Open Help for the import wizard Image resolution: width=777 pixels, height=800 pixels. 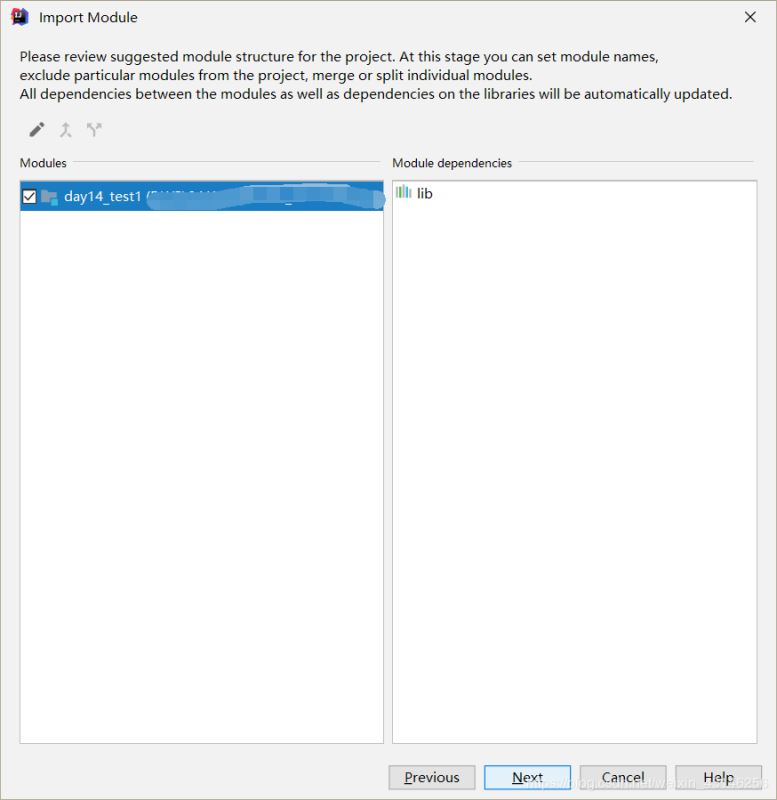pyautogui.click(x=718, y=777)
